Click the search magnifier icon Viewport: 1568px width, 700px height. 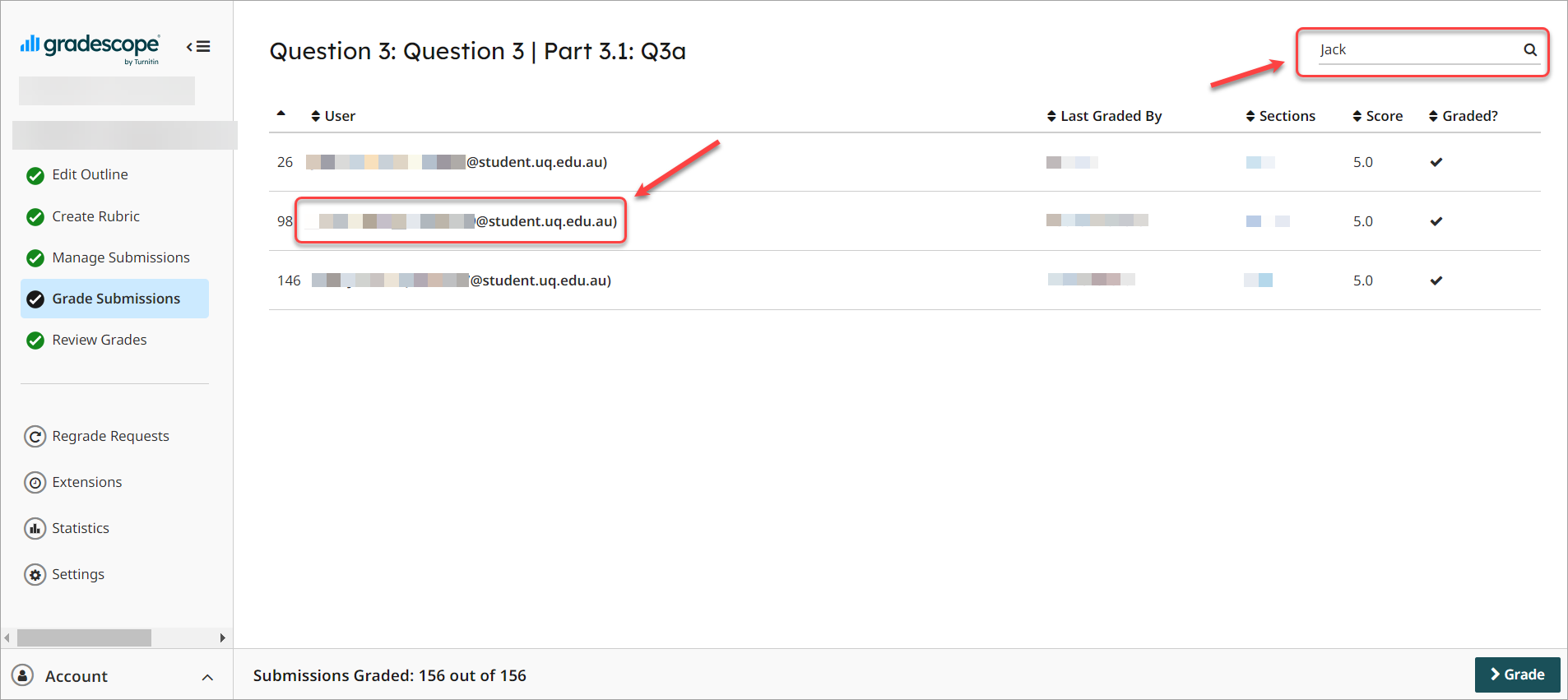point(1530,50)
